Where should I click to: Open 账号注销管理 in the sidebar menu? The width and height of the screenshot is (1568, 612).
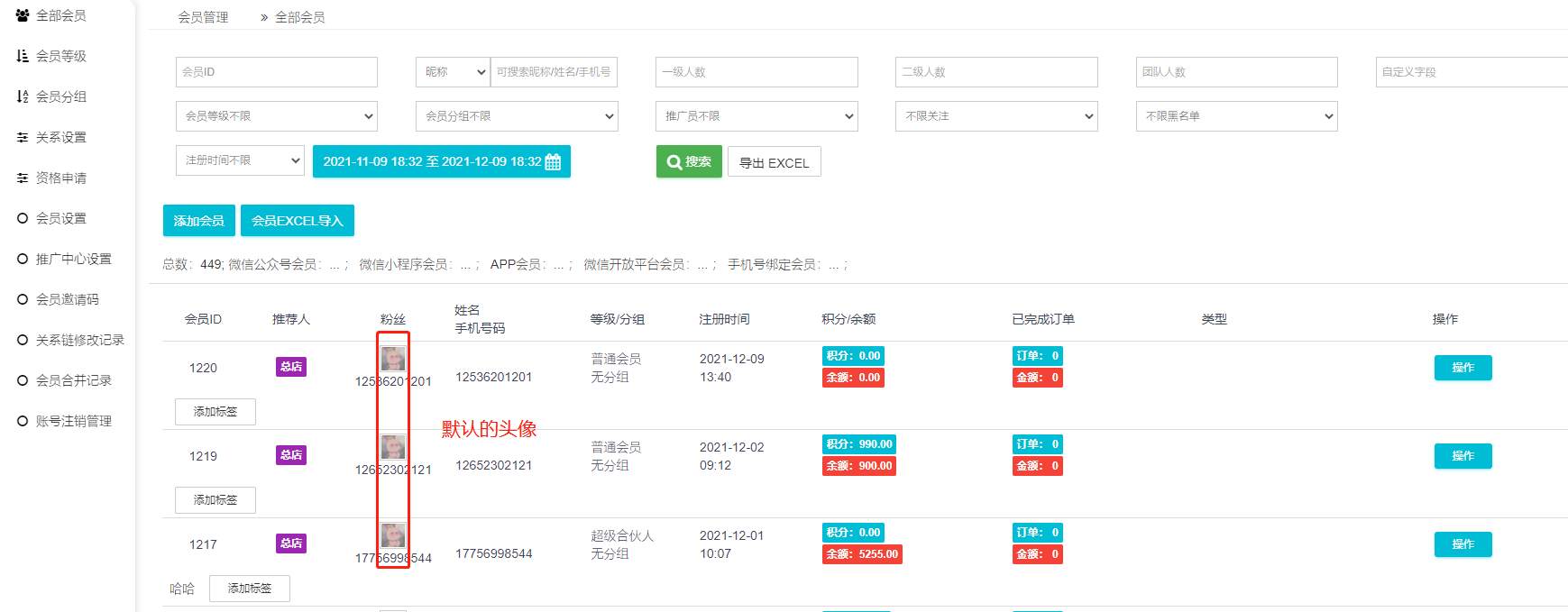click(x=74, y=421)
